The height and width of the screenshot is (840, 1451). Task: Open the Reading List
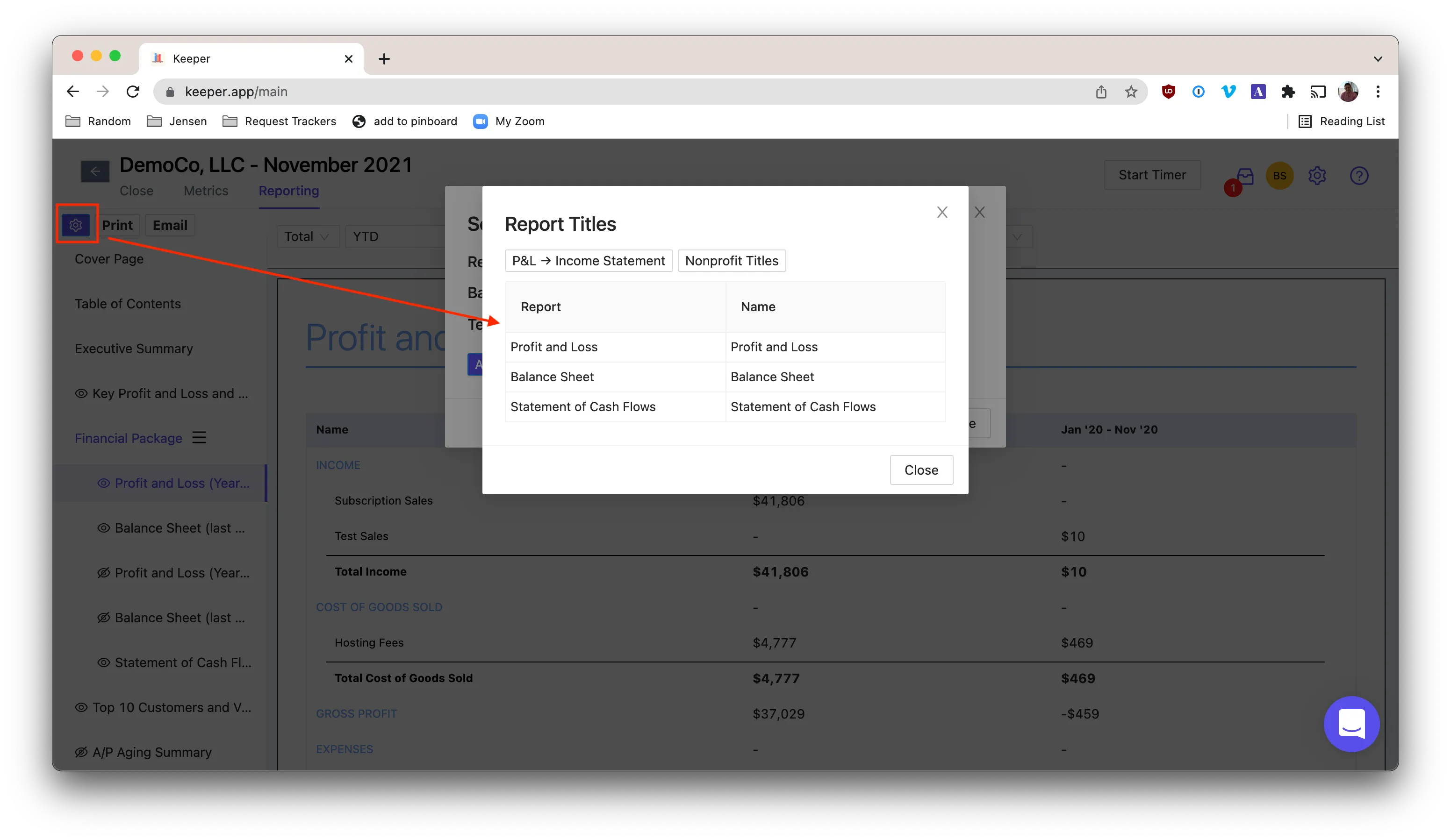pos(1342,121)
